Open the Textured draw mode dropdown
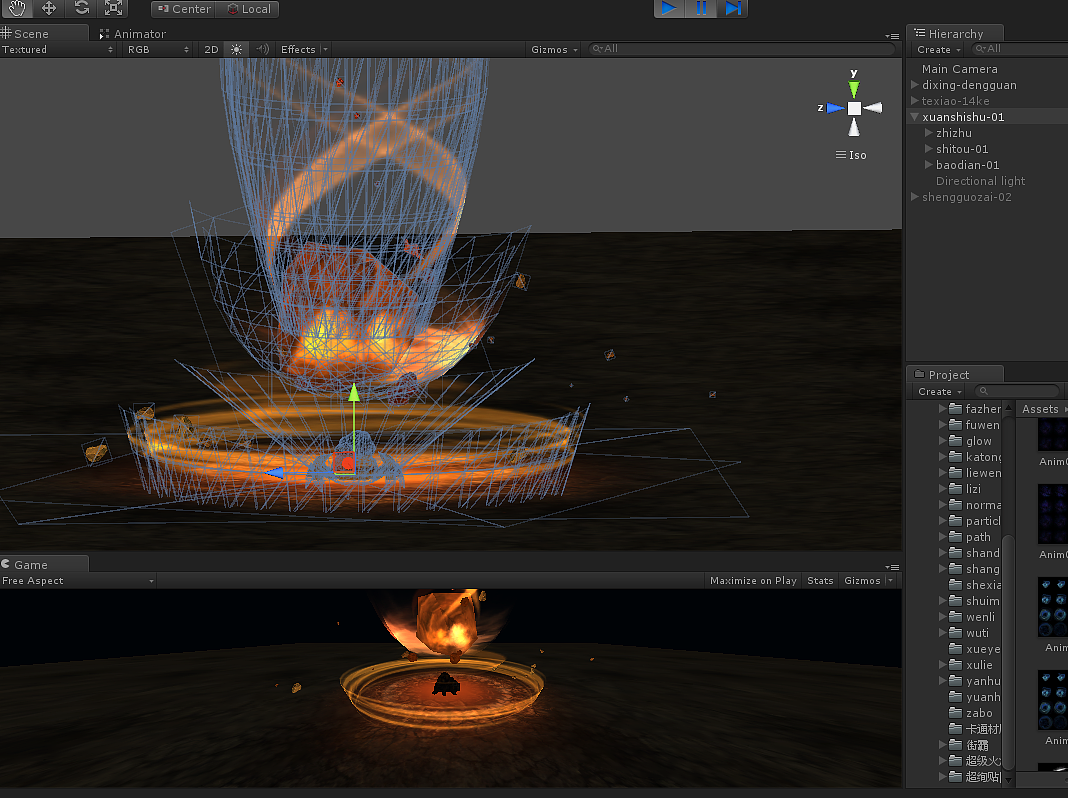Viewport: 1068px width, 798px height. 57,49
